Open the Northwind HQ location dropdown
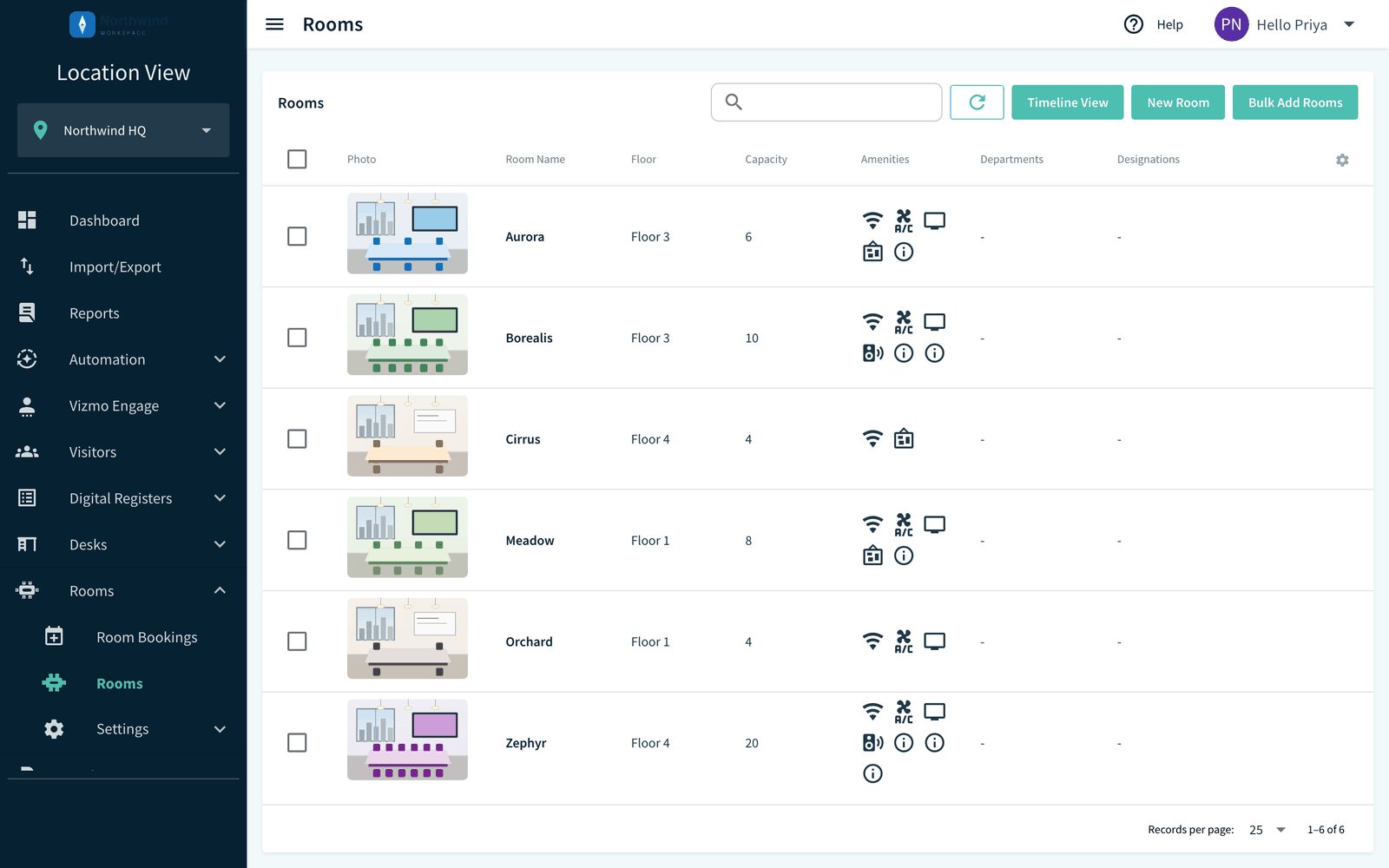Image resolution: width=1389 pixels, height=868 pixels. click(123, 130)
